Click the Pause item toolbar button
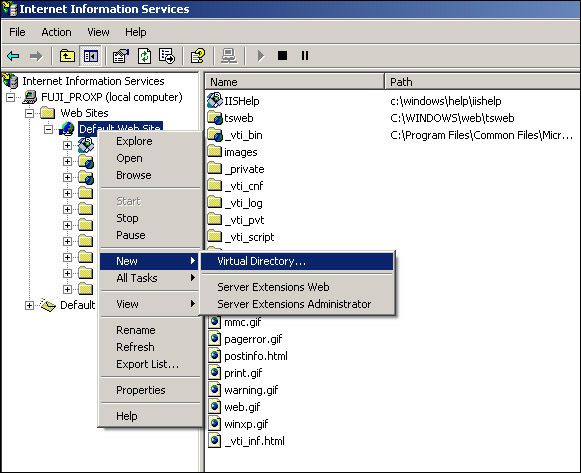The height and width of the screenshot is (473, 581). [x=305, y=56]
